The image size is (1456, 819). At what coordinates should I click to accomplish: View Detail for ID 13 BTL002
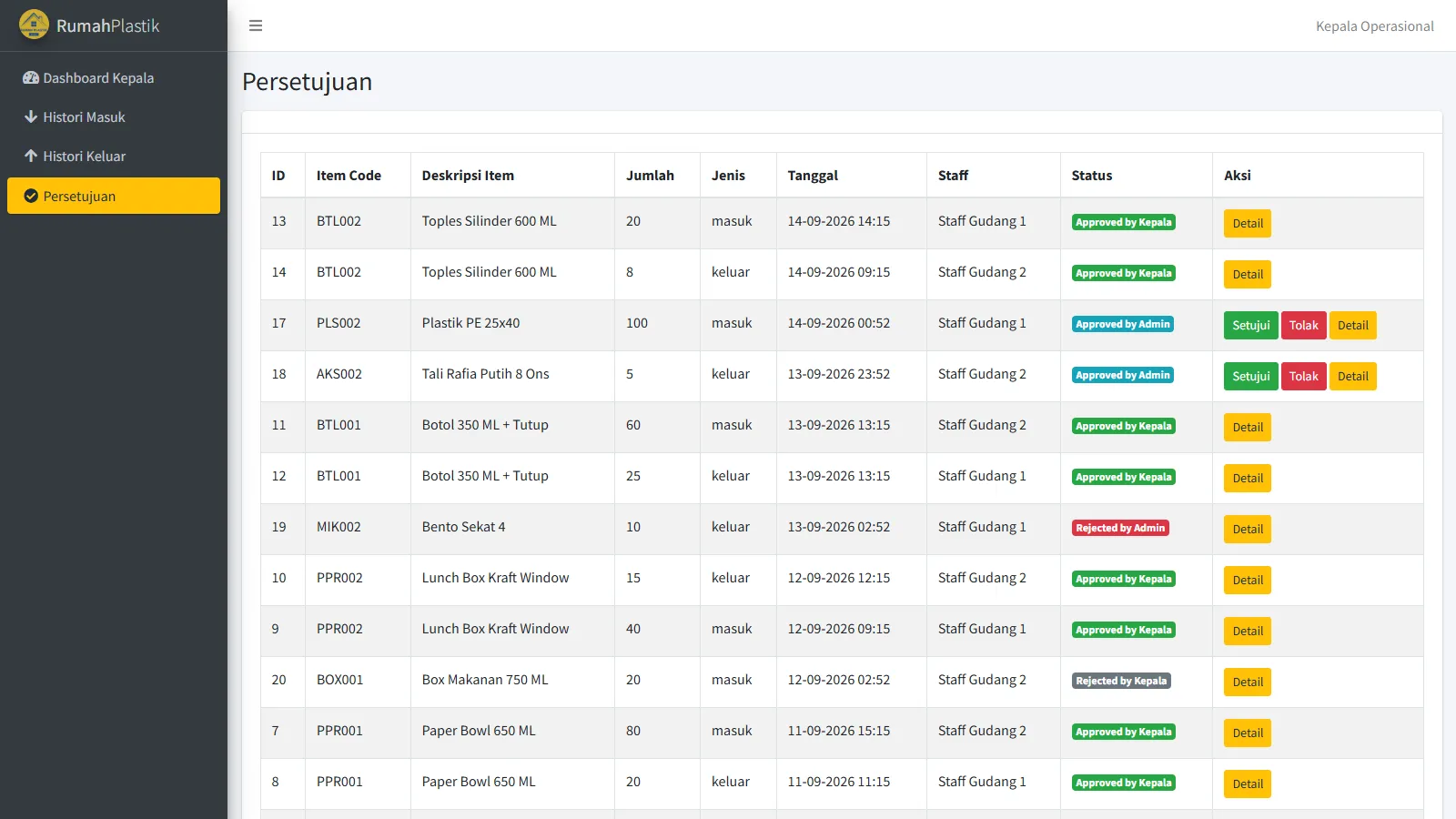pos(1248,223)
